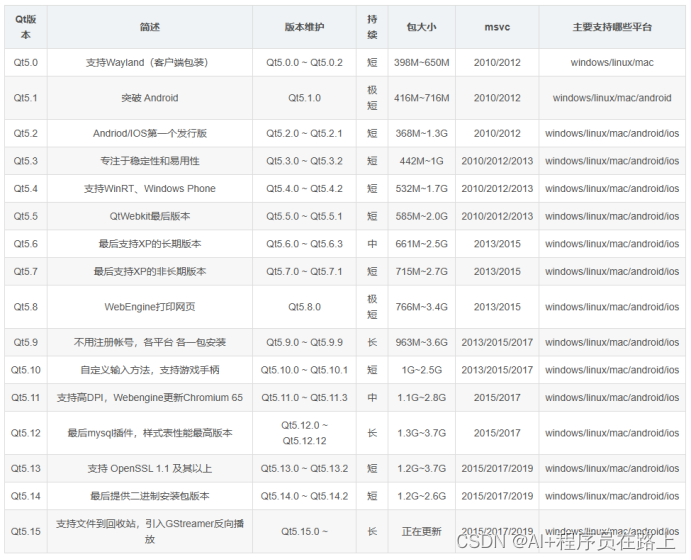
Task: Click the '1.2G~2.6G' package size
Action: click(421, 496)
